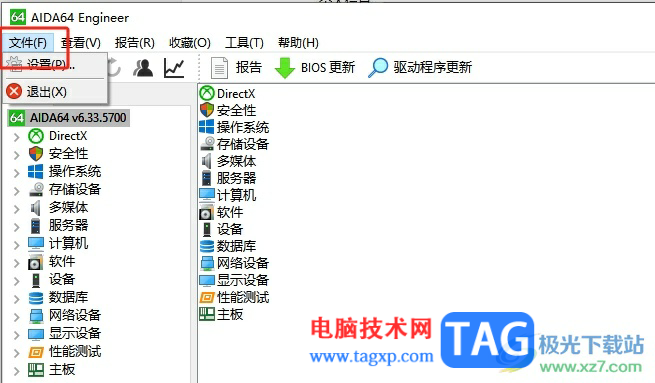
Task: Expand the DirectX tree node
Action: coord(16,137)
